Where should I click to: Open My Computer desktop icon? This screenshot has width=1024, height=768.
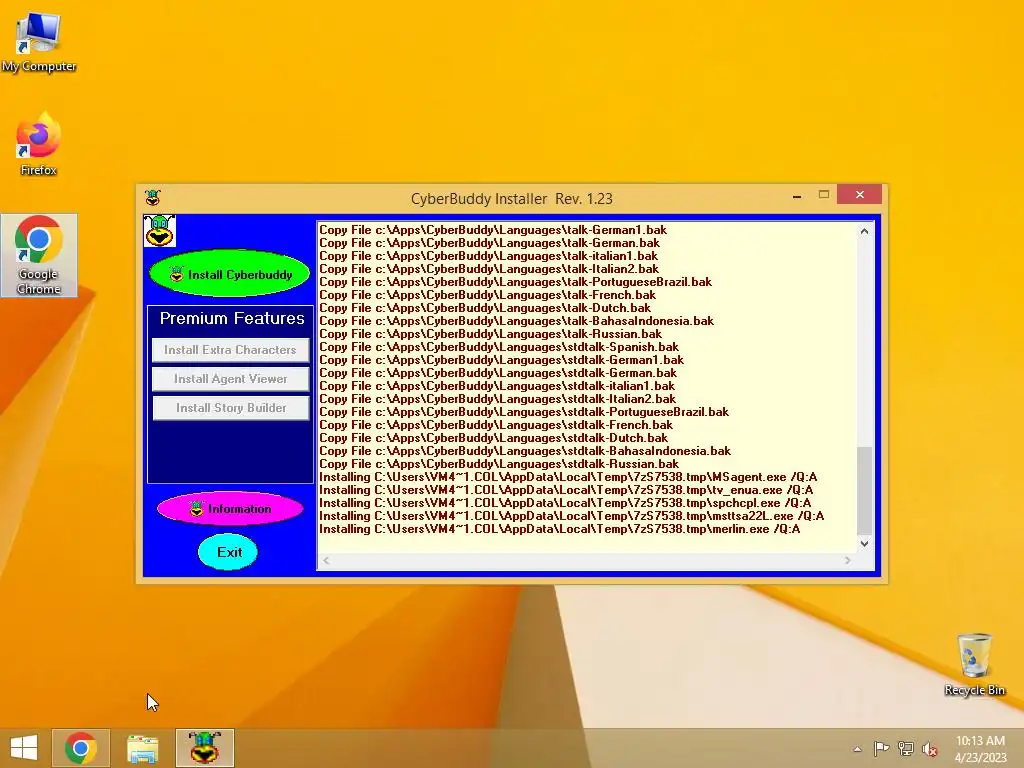click(39, 41)
